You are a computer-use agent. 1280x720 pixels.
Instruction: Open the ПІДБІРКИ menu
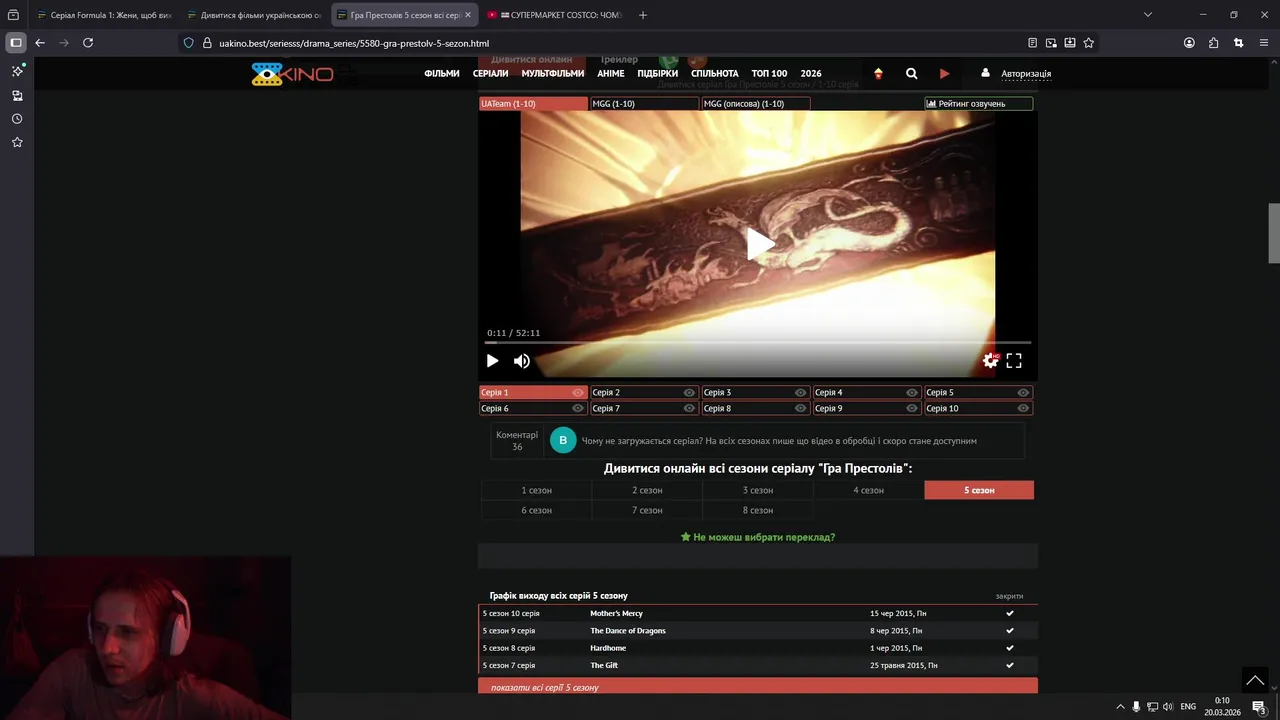point(658,73)
